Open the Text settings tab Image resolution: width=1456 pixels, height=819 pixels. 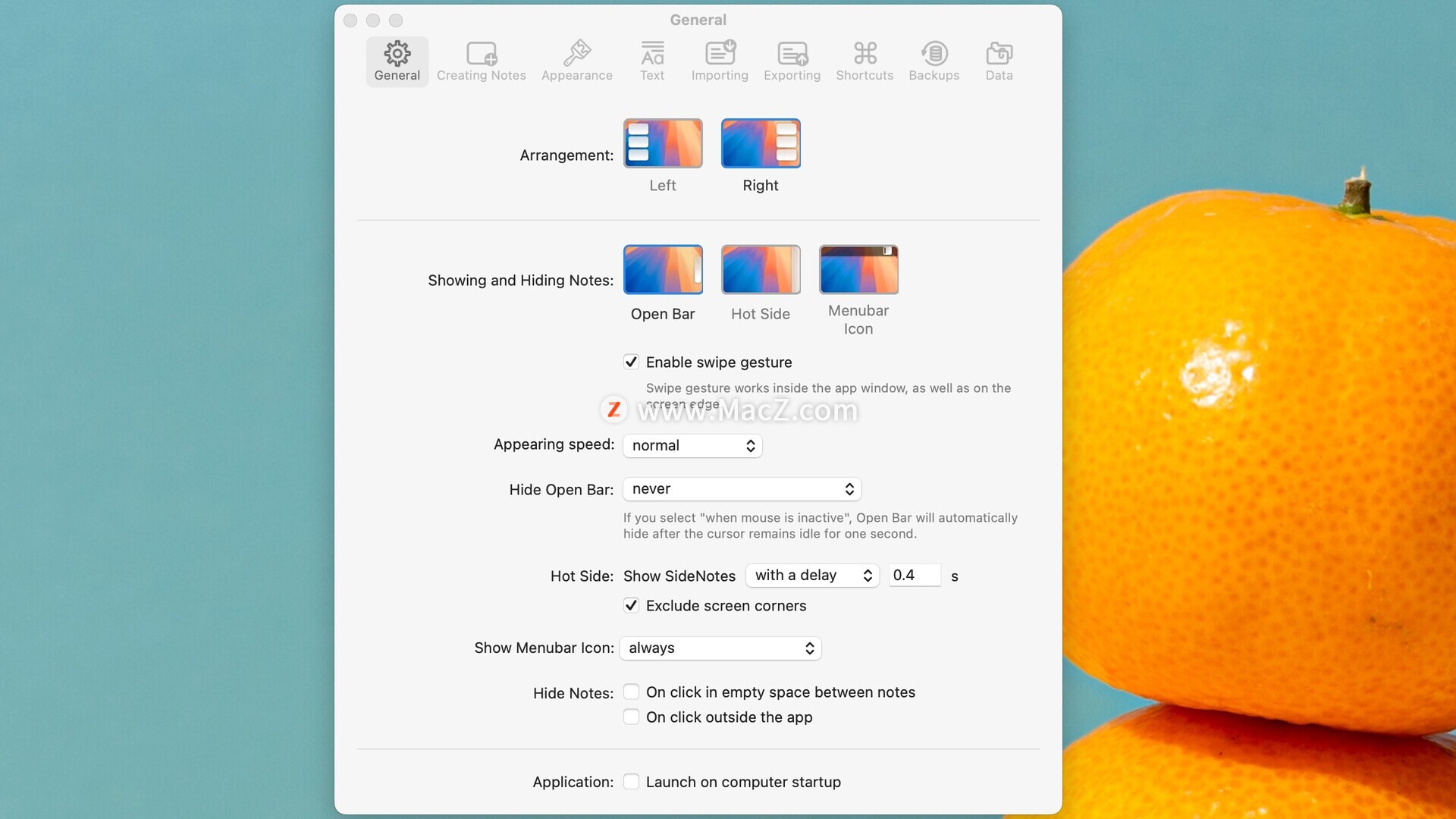651,61
